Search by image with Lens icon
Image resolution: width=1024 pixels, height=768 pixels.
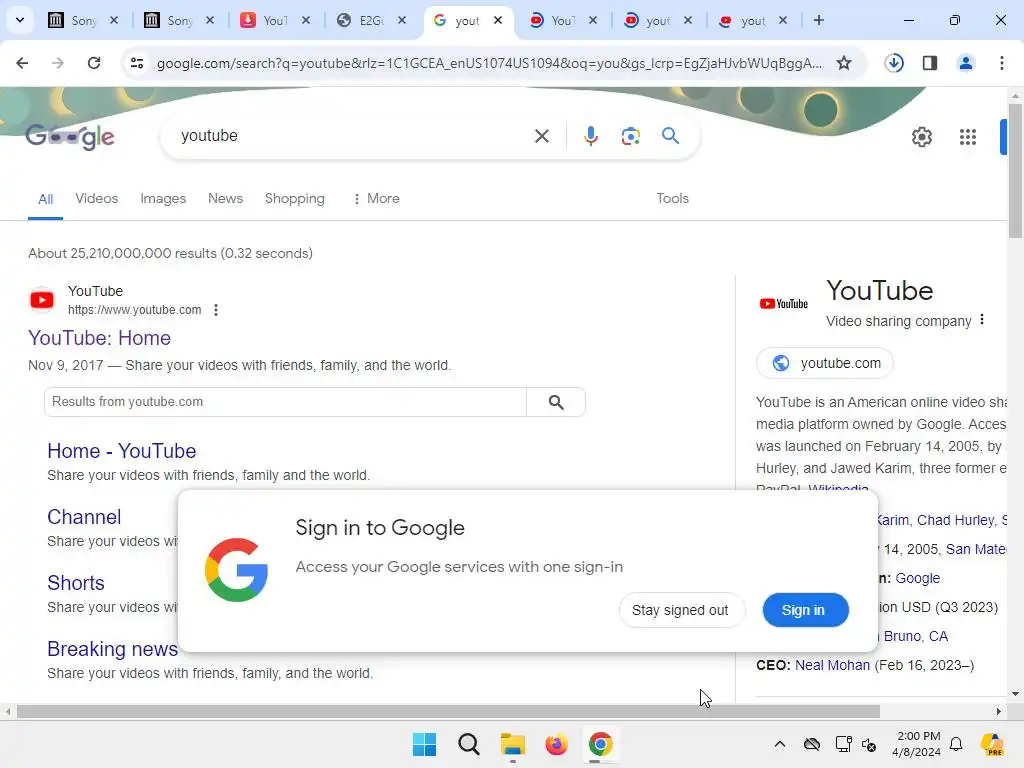point(630,136)
